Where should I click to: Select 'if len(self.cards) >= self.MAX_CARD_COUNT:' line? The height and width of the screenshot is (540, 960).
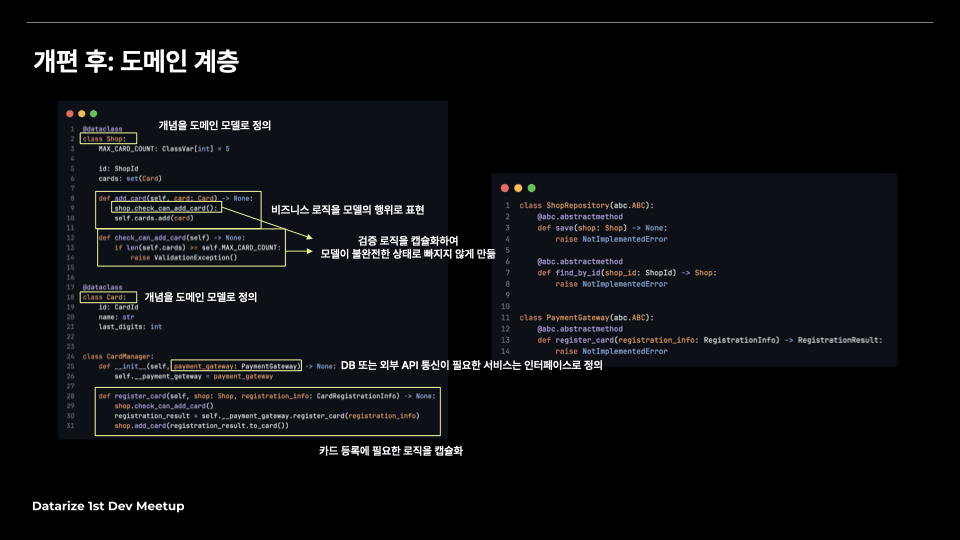198,248
